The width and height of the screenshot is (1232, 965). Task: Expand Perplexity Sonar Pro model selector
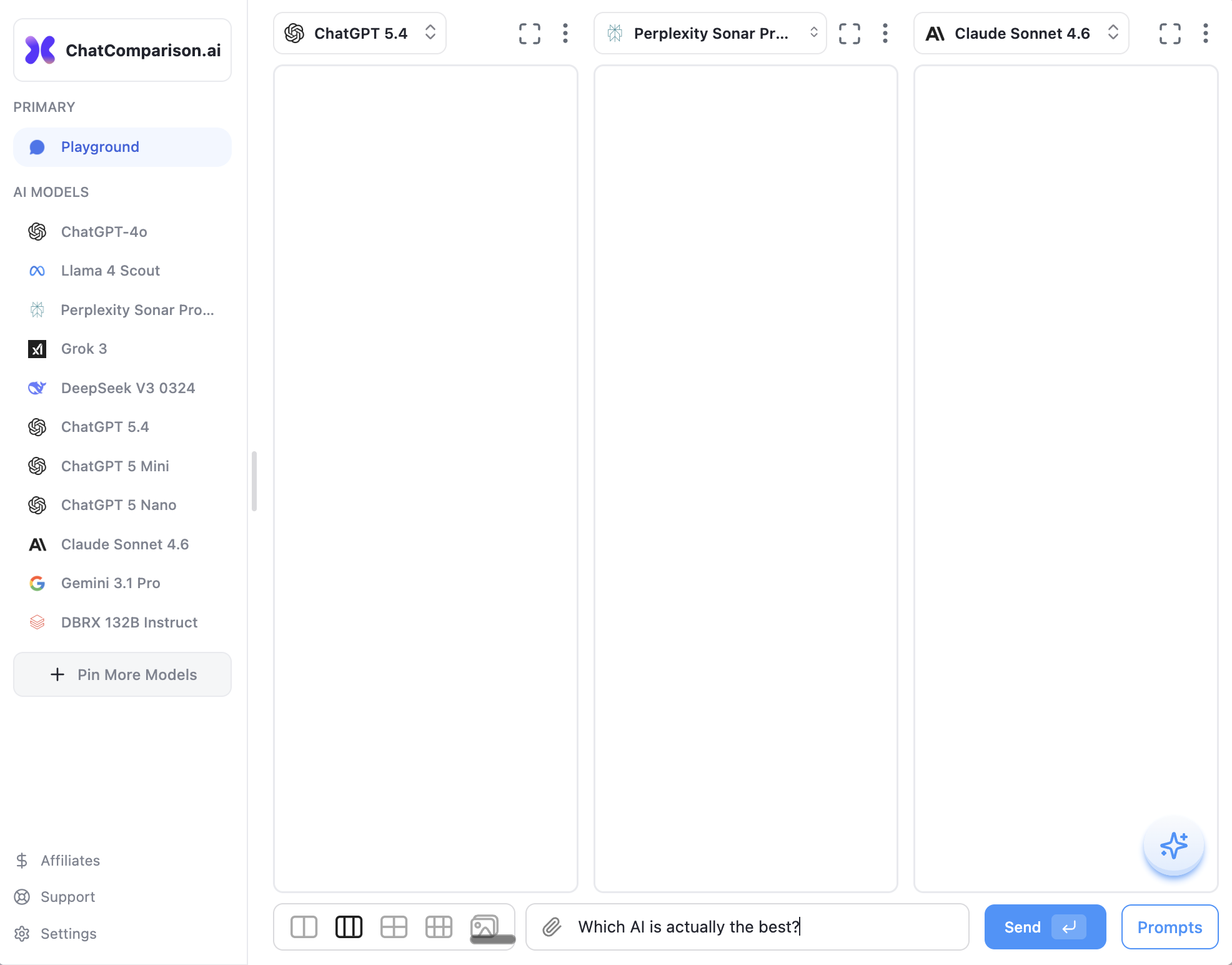pyautogui.click(x=710, y=33)
